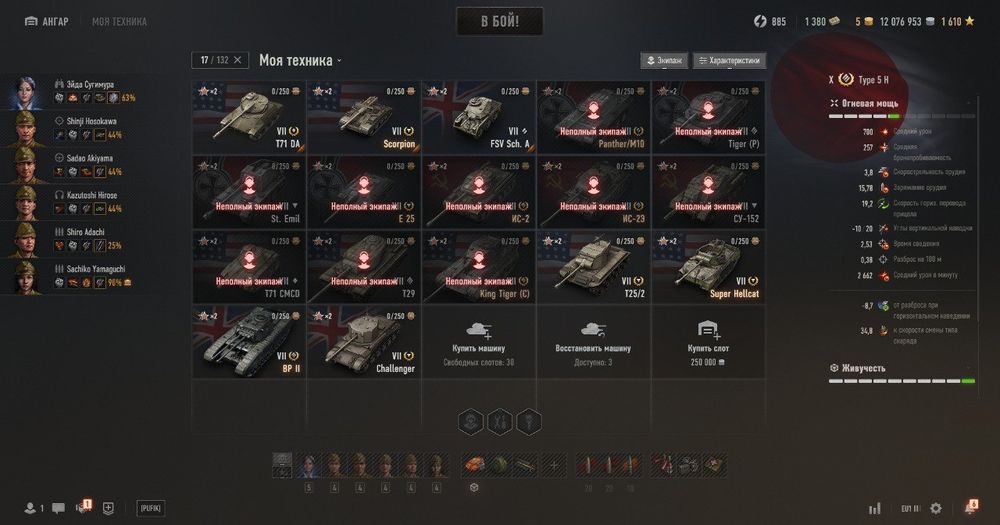The width and height of the screenshot is (1000, 525).
Task: Click Купить слот for 250 000
Action: coord(708,343)
